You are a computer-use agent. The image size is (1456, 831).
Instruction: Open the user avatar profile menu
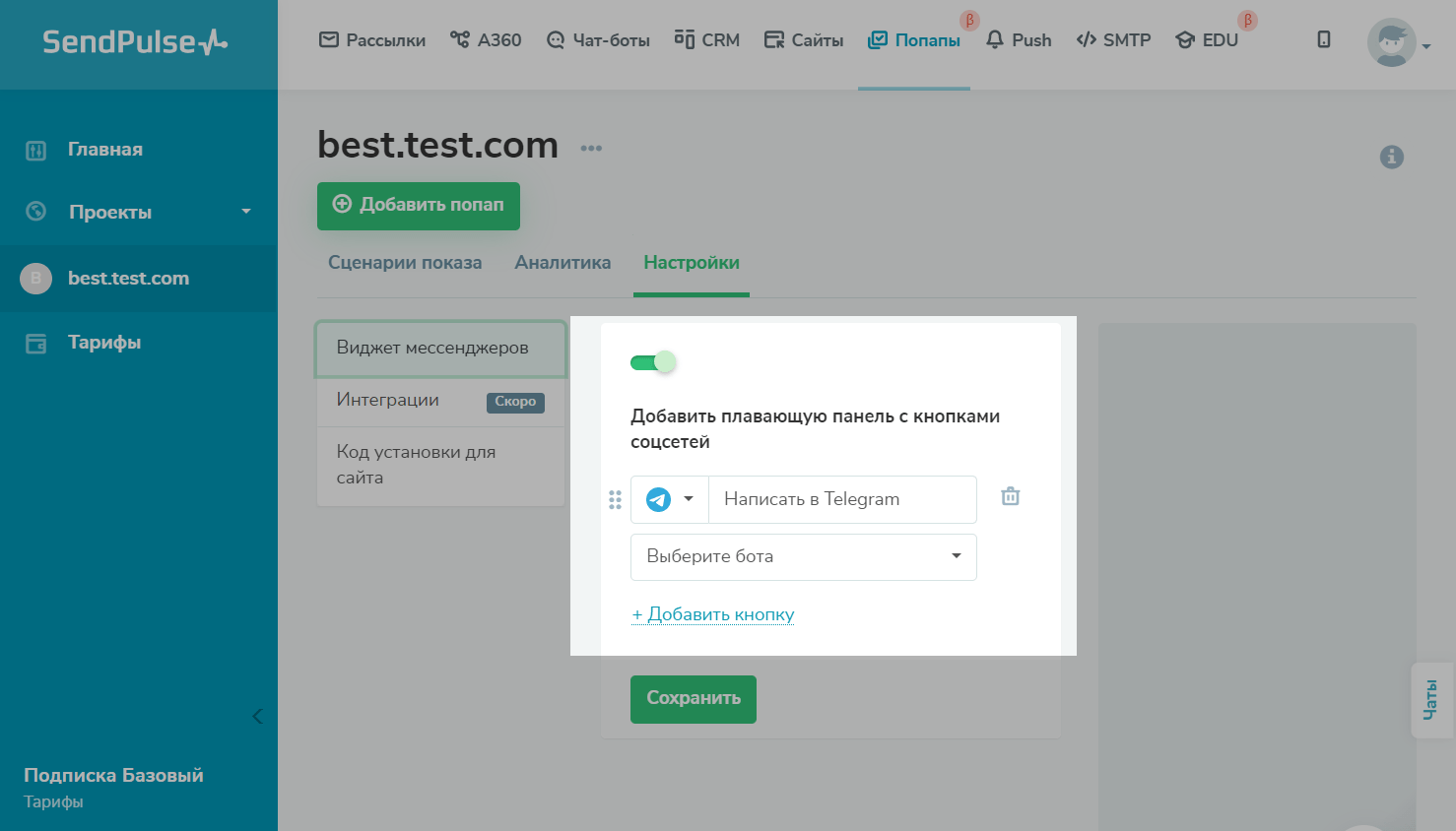click(1393, 42)
